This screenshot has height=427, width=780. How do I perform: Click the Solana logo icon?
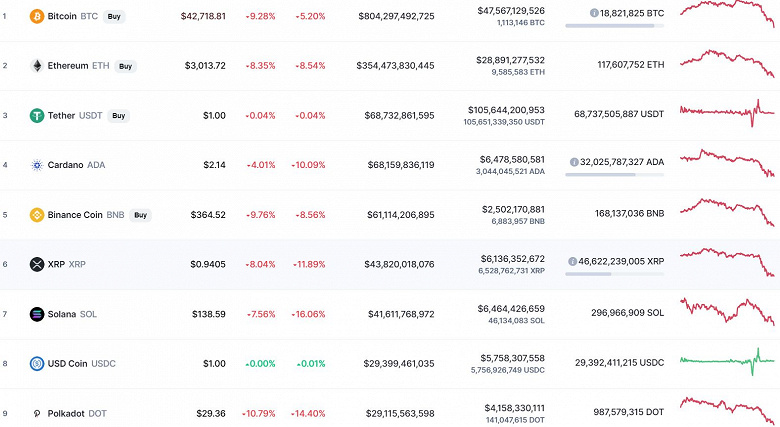[x=37, y=314]
